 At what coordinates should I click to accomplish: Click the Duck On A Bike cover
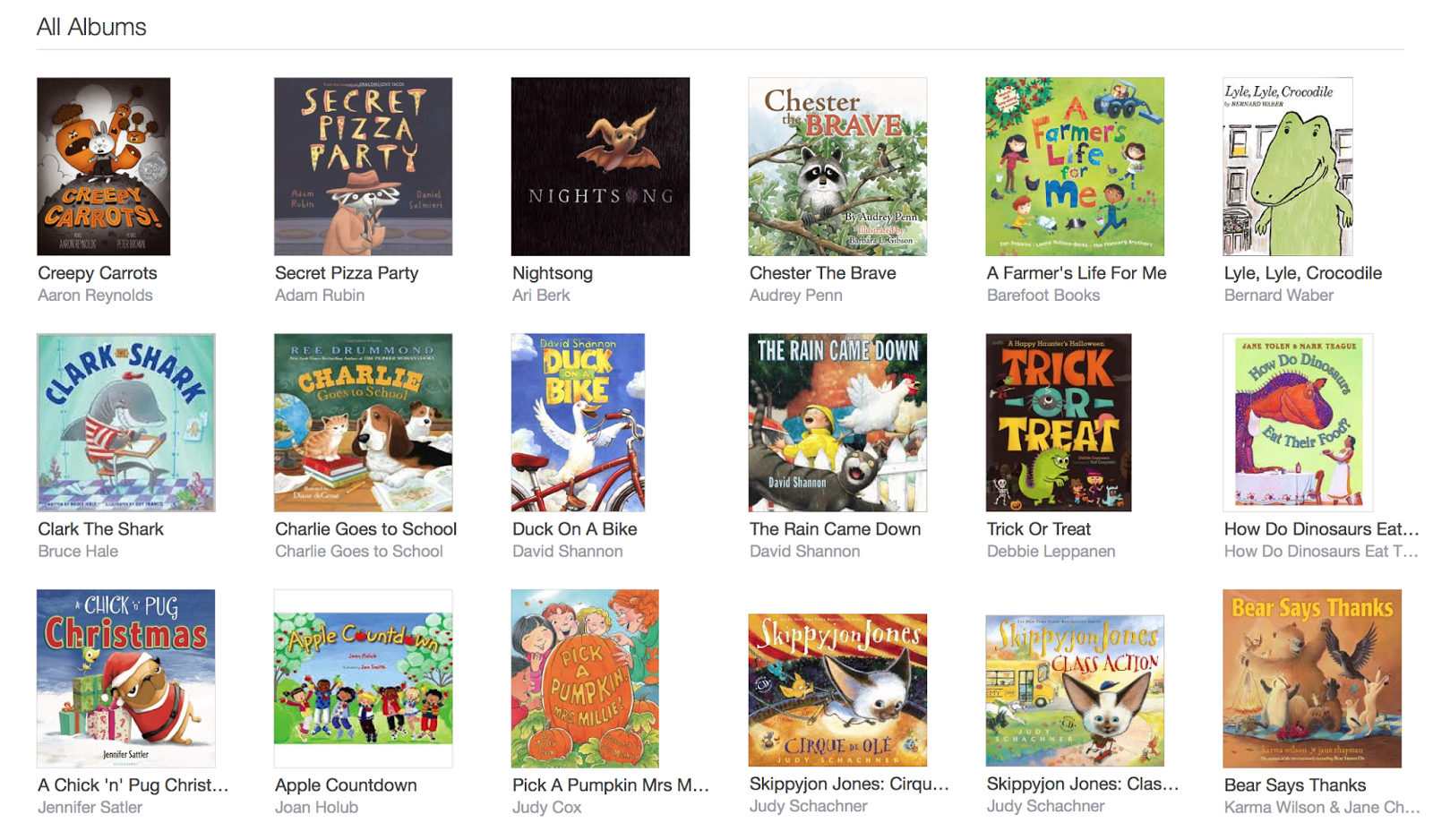[578, 423]
